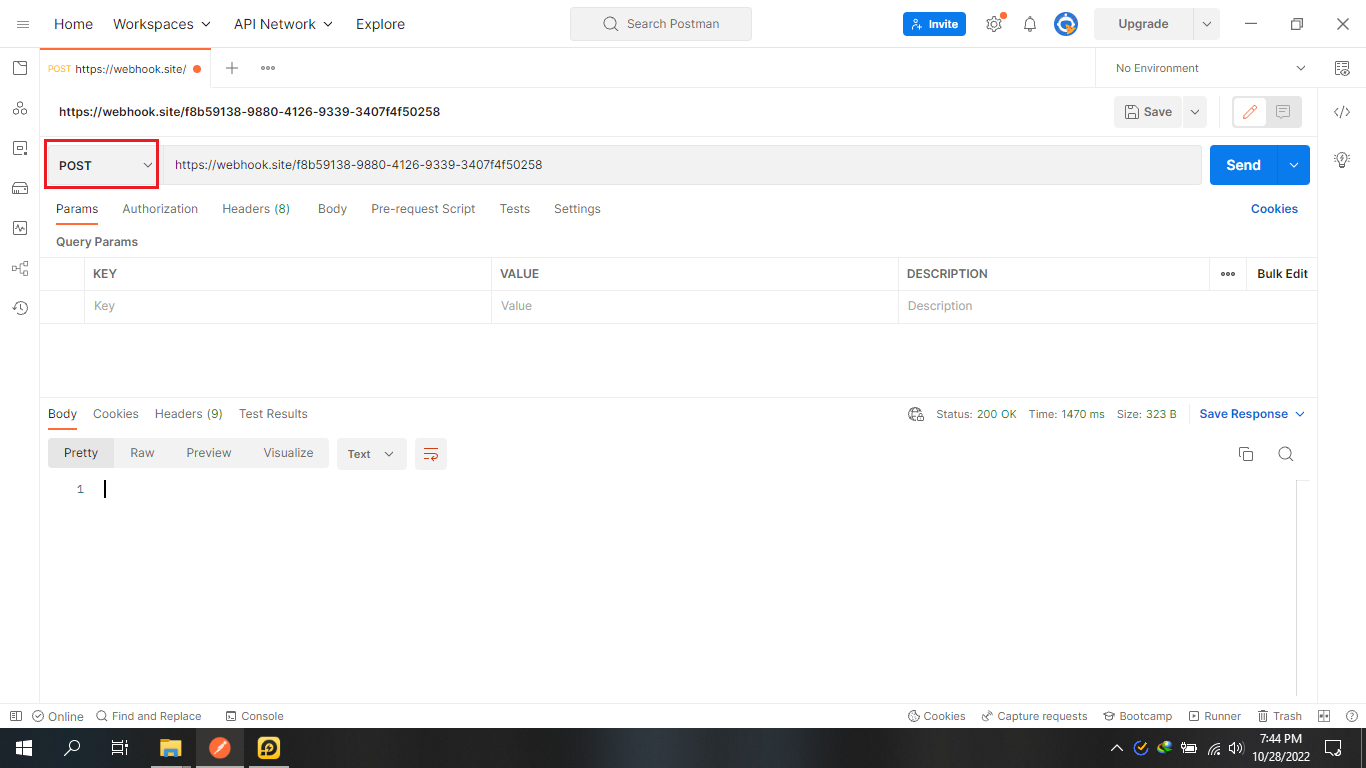Image resolution: width=1366 pixels, height=768 pixels.
Task: Click the Save button
Action: 1148,112
